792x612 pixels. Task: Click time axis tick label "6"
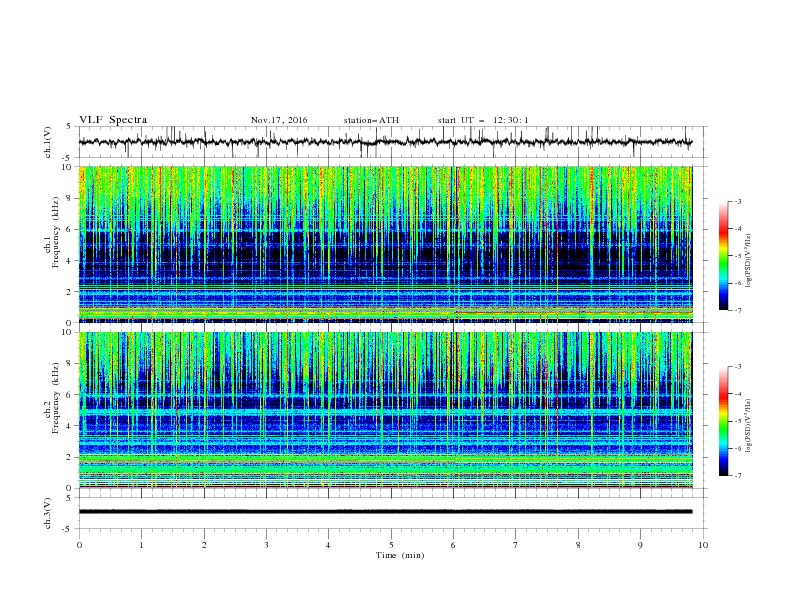click(x=453, y=545)
